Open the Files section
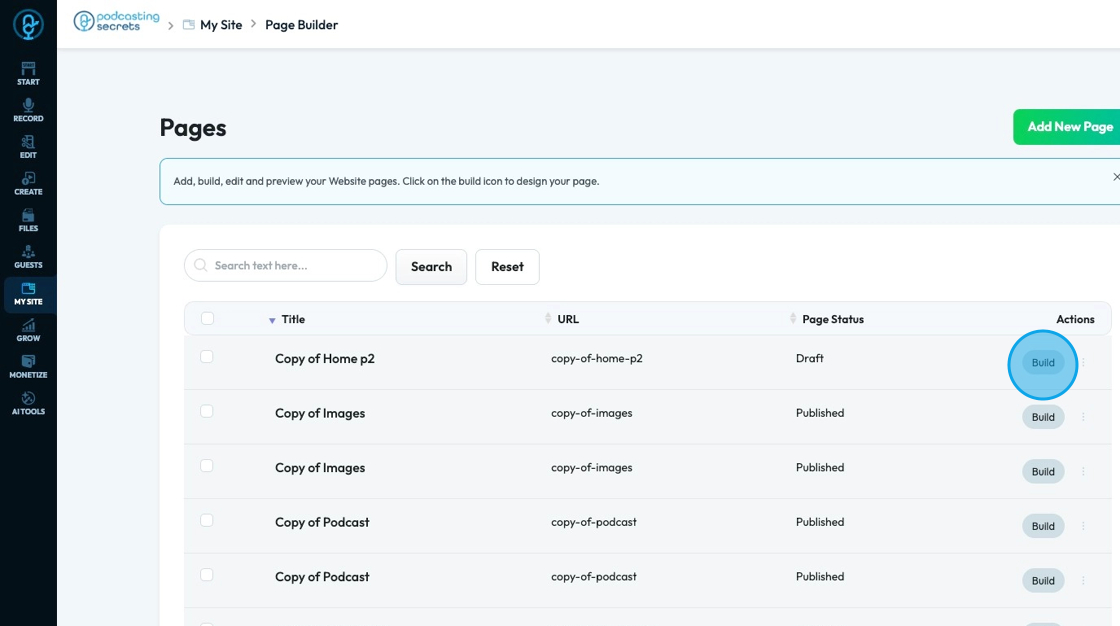1120x626 pixels. pos(28,220)
